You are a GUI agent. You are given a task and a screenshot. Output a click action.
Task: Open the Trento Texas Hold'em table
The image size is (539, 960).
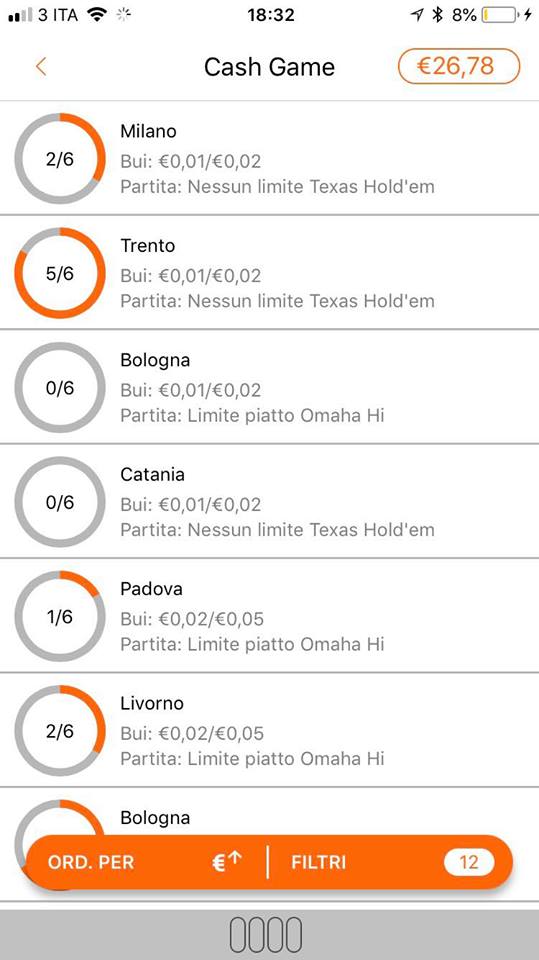tap(270, 272)
